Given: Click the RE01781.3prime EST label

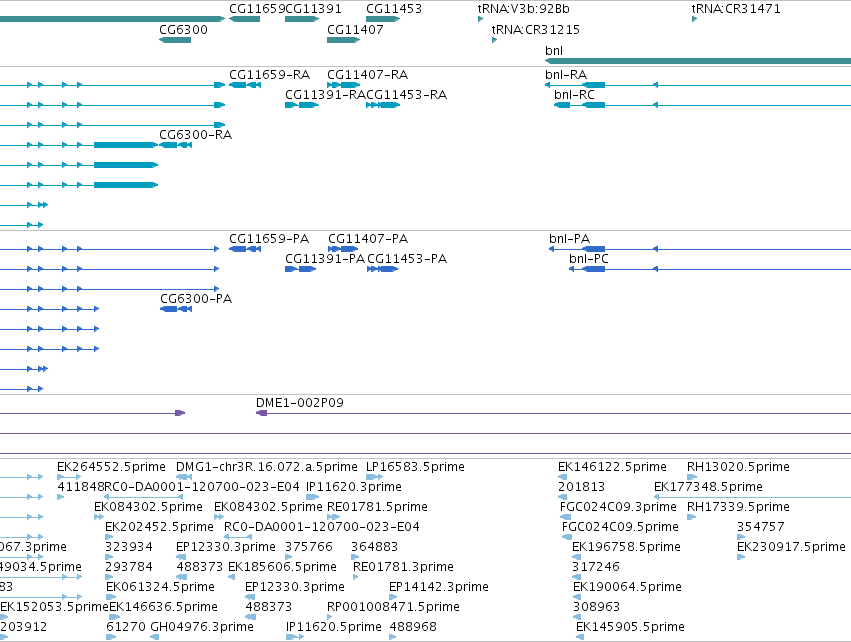Looking at the screenshot, I should (x=403, y=567).
